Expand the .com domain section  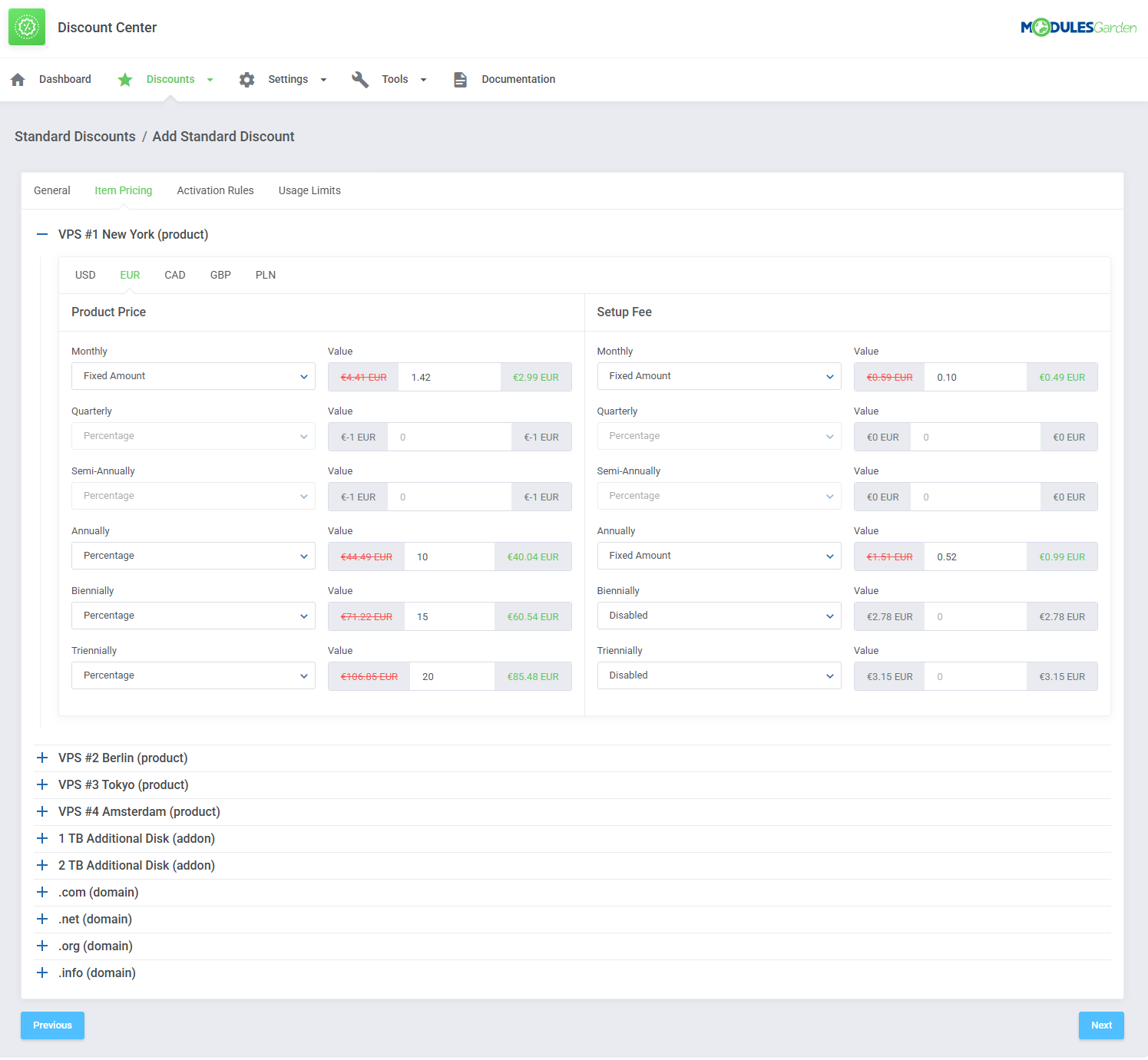coord(42,892)
